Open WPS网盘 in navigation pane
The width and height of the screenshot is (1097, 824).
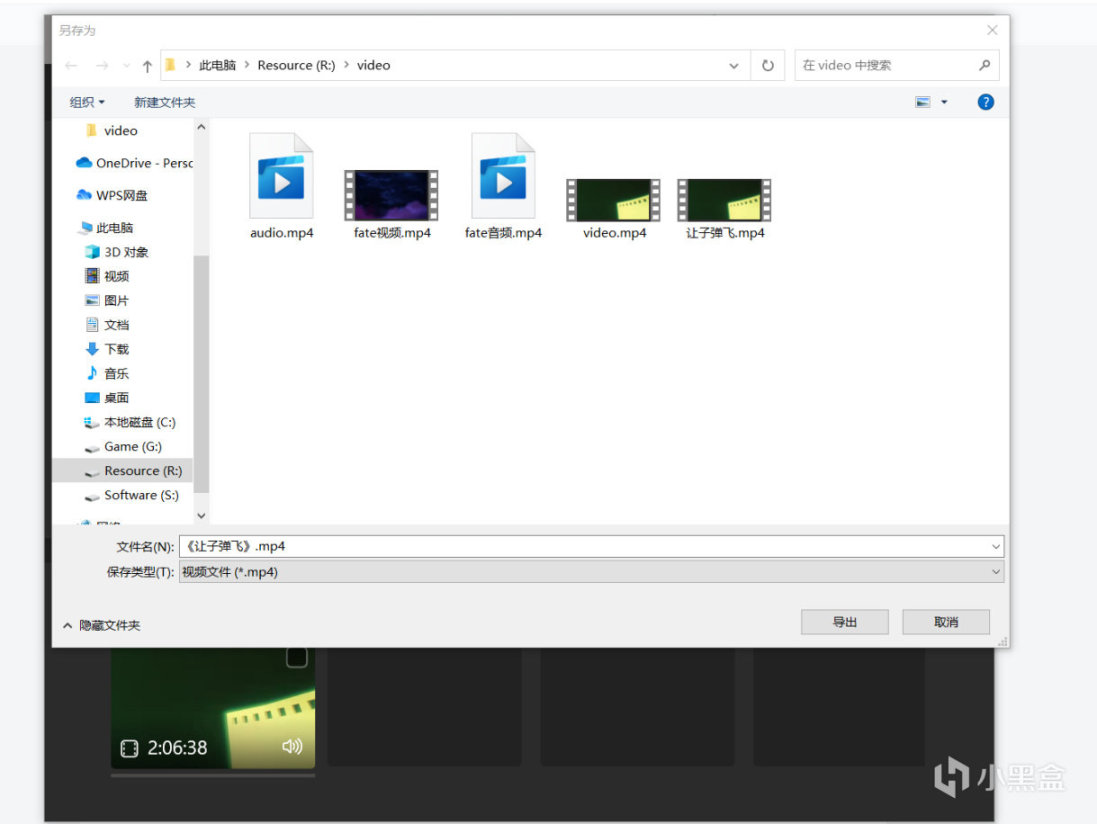point(112,195)
